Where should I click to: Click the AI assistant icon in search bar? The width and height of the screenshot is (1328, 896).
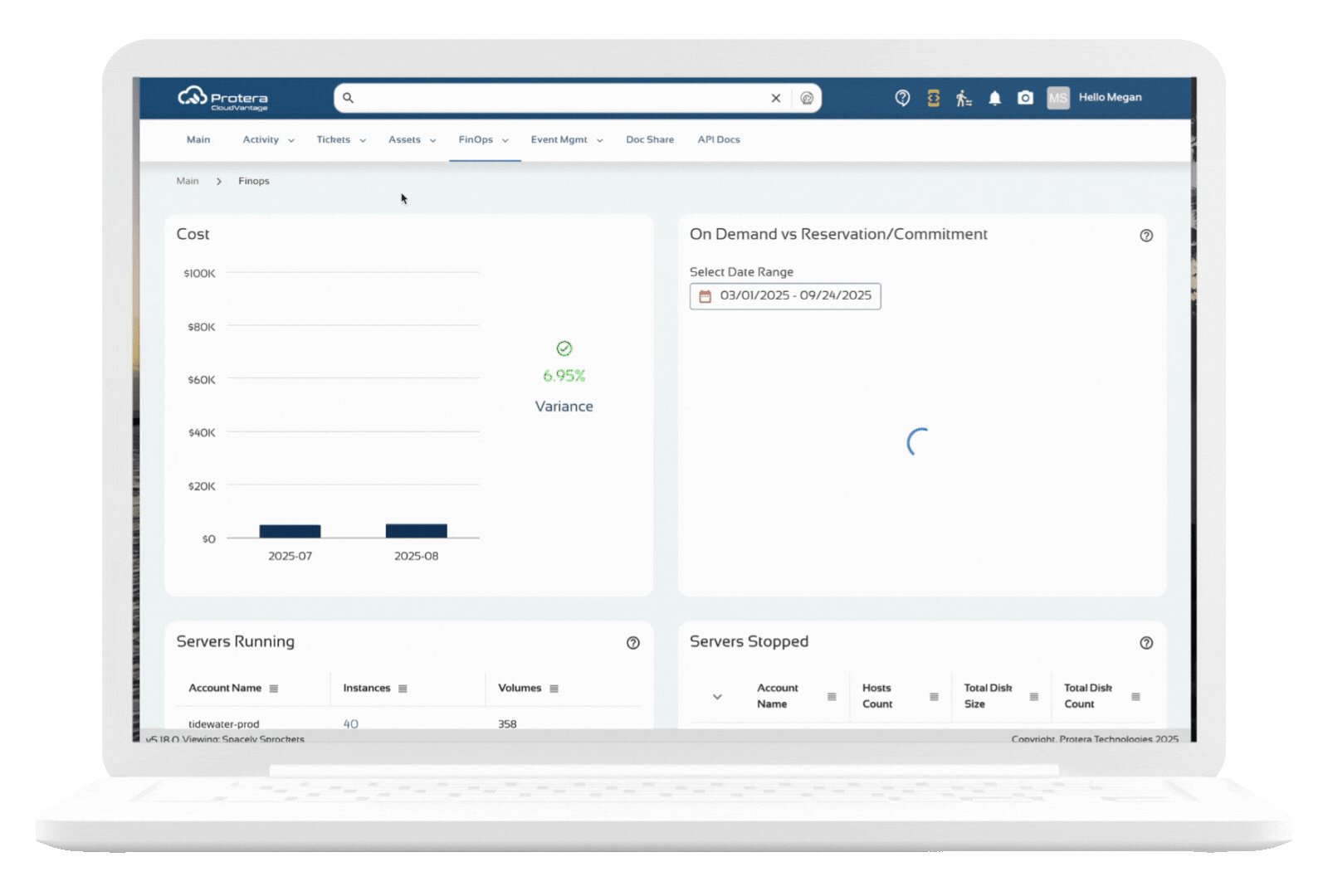pos(806,98)
